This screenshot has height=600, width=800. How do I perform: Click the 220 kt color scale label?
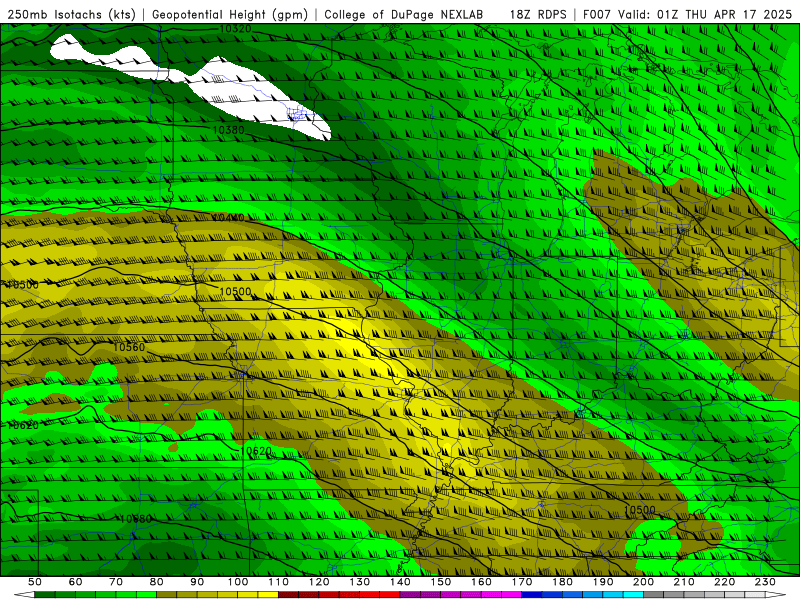click(724, 582)
